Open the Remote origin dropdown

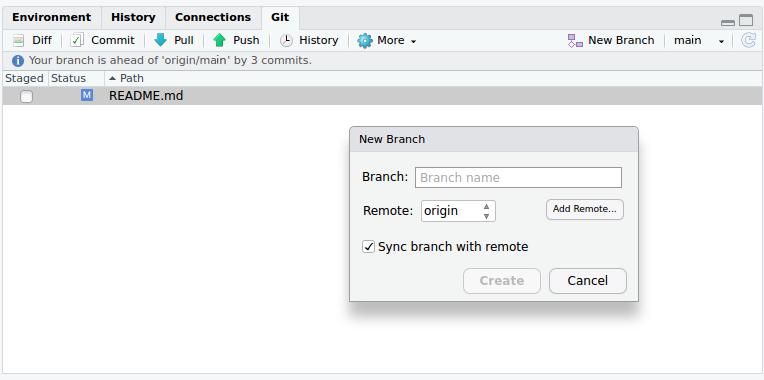click(458, 211)
